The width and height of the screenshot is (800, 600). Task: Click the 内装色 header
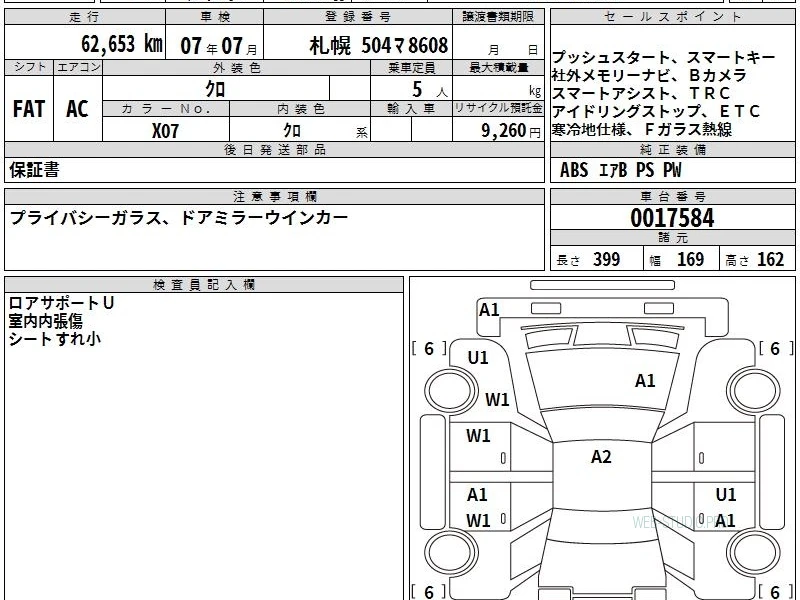pos(300,109)
